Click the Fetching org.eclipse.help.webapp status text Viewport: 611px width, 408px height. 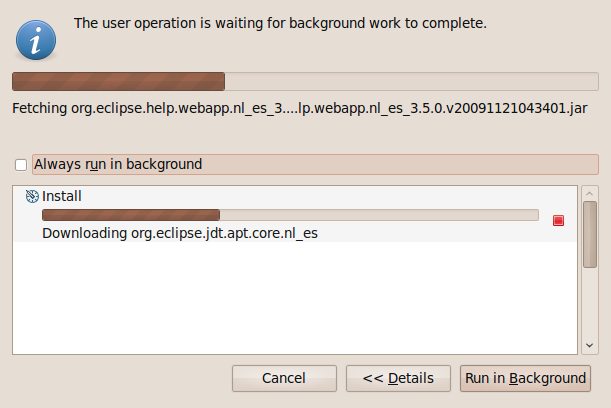click(300, 108)
